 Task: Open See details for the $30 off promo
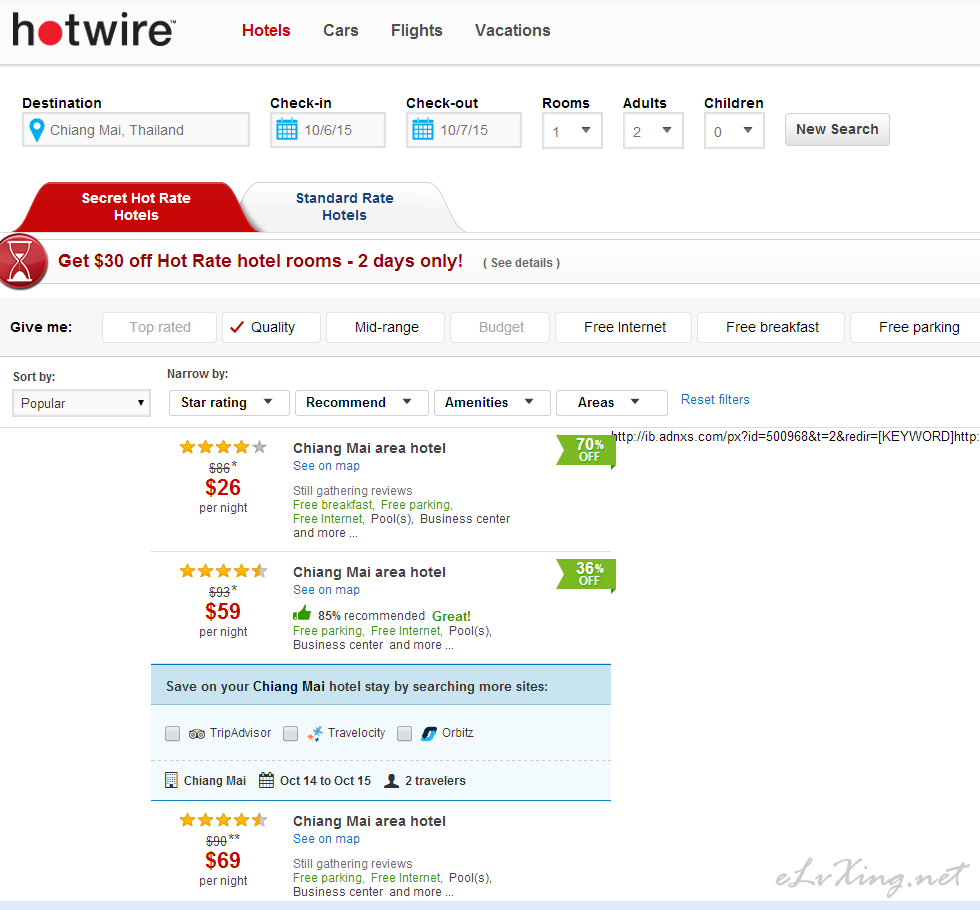pos(521,263)
